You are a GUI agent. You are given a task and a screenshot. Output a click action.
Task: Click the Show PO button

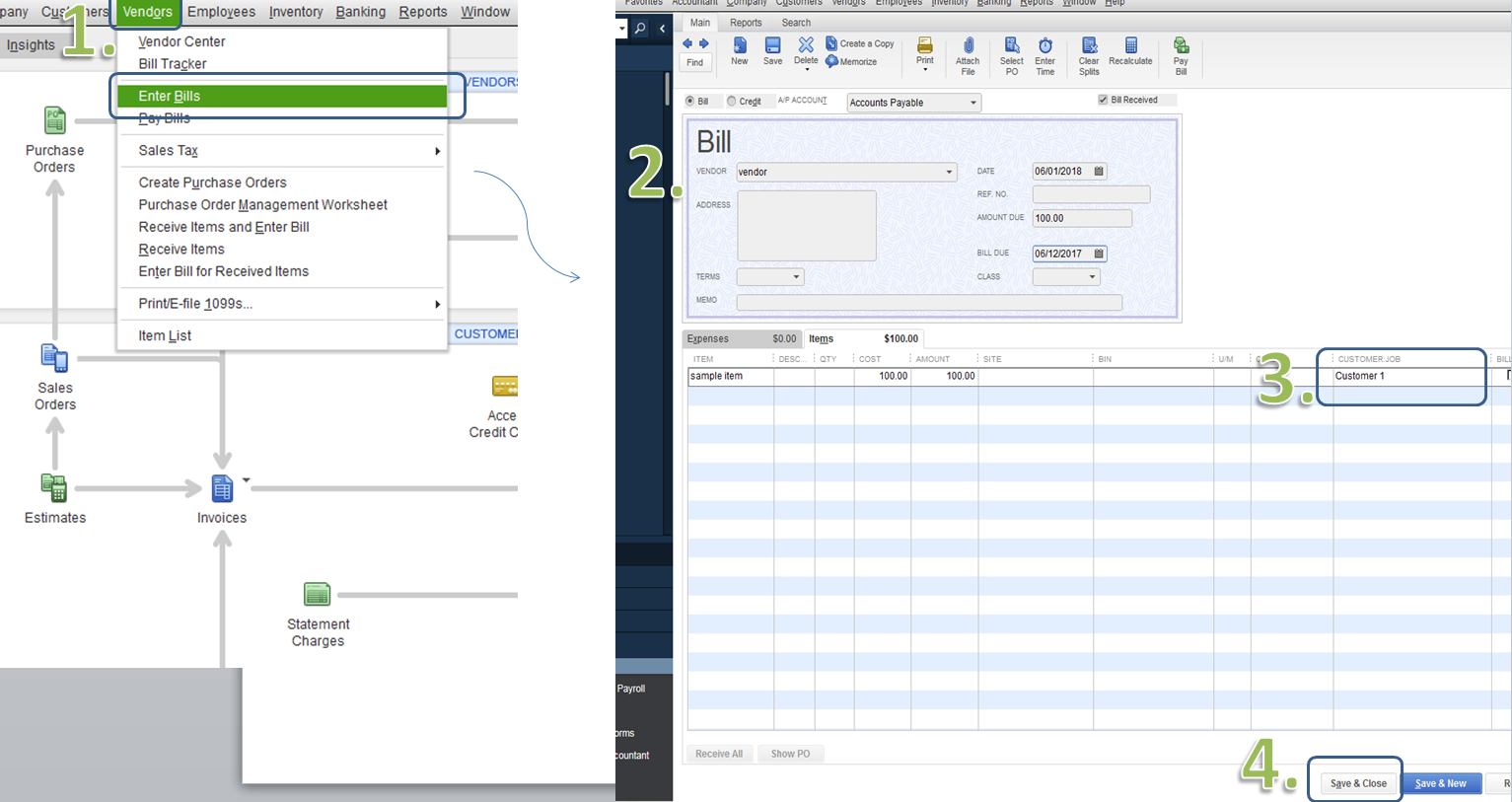tap(790, 754)
